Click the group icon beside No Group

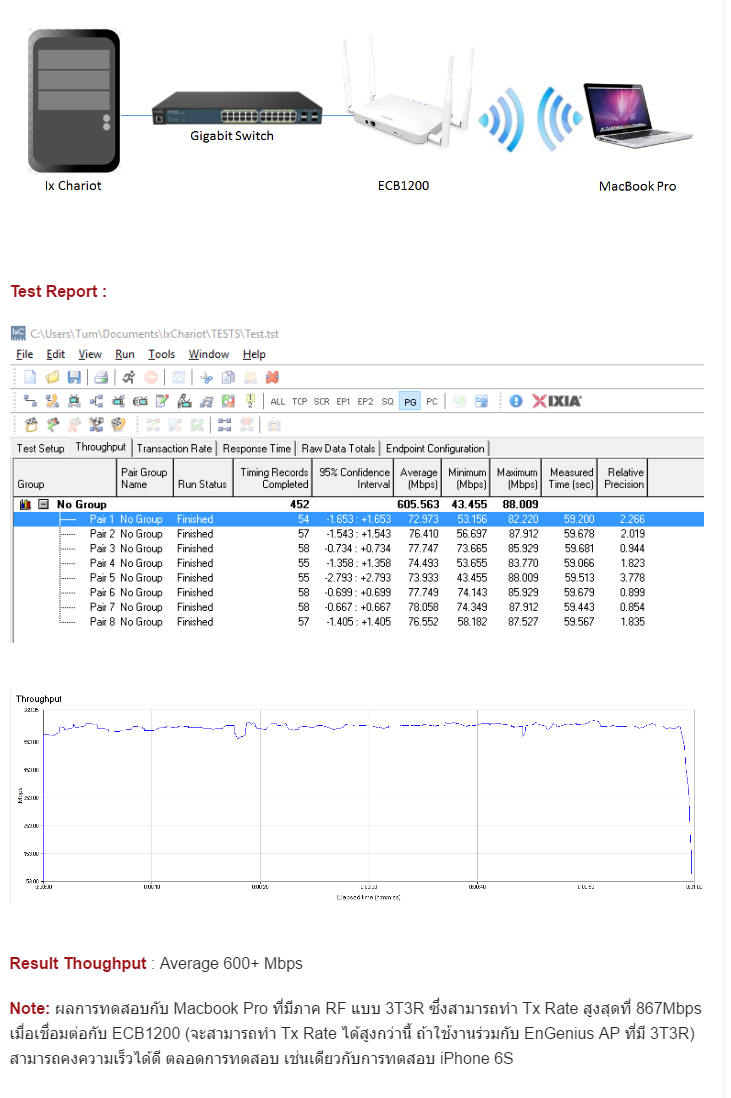25,504
